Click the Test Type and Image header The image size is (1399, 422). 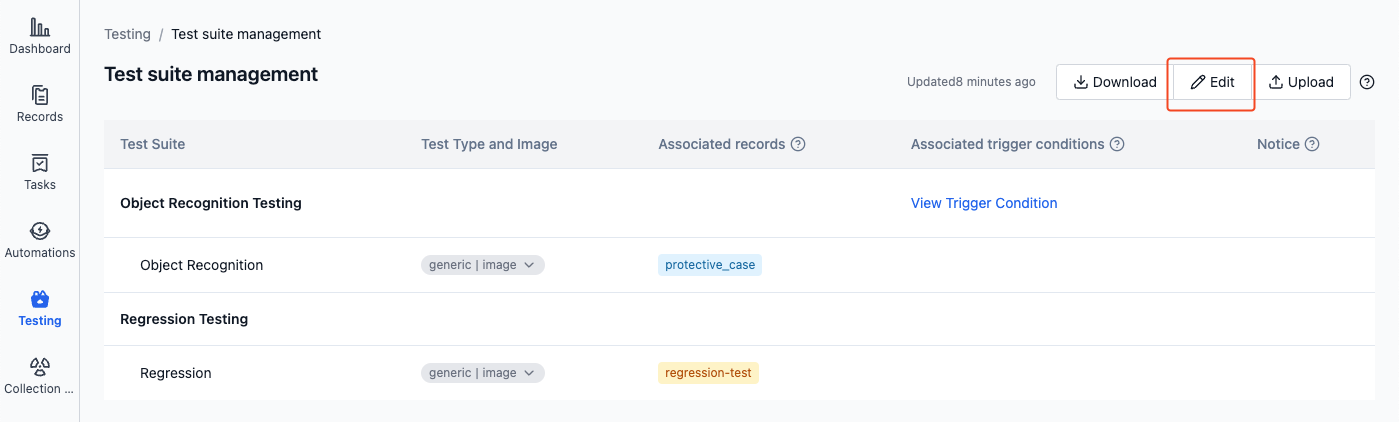(x=489, y=144)
